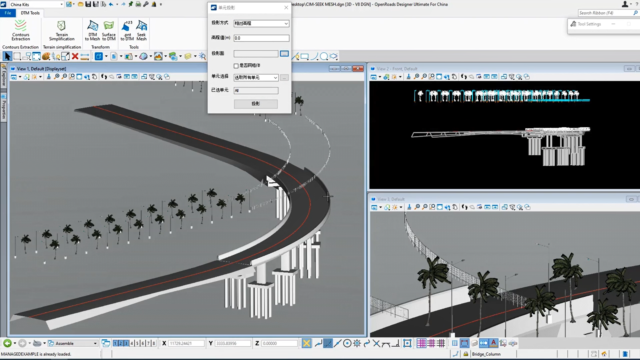Click the selected elements count field in dialog
This screenshot has width=640, height=360.
tap(256, 91)
